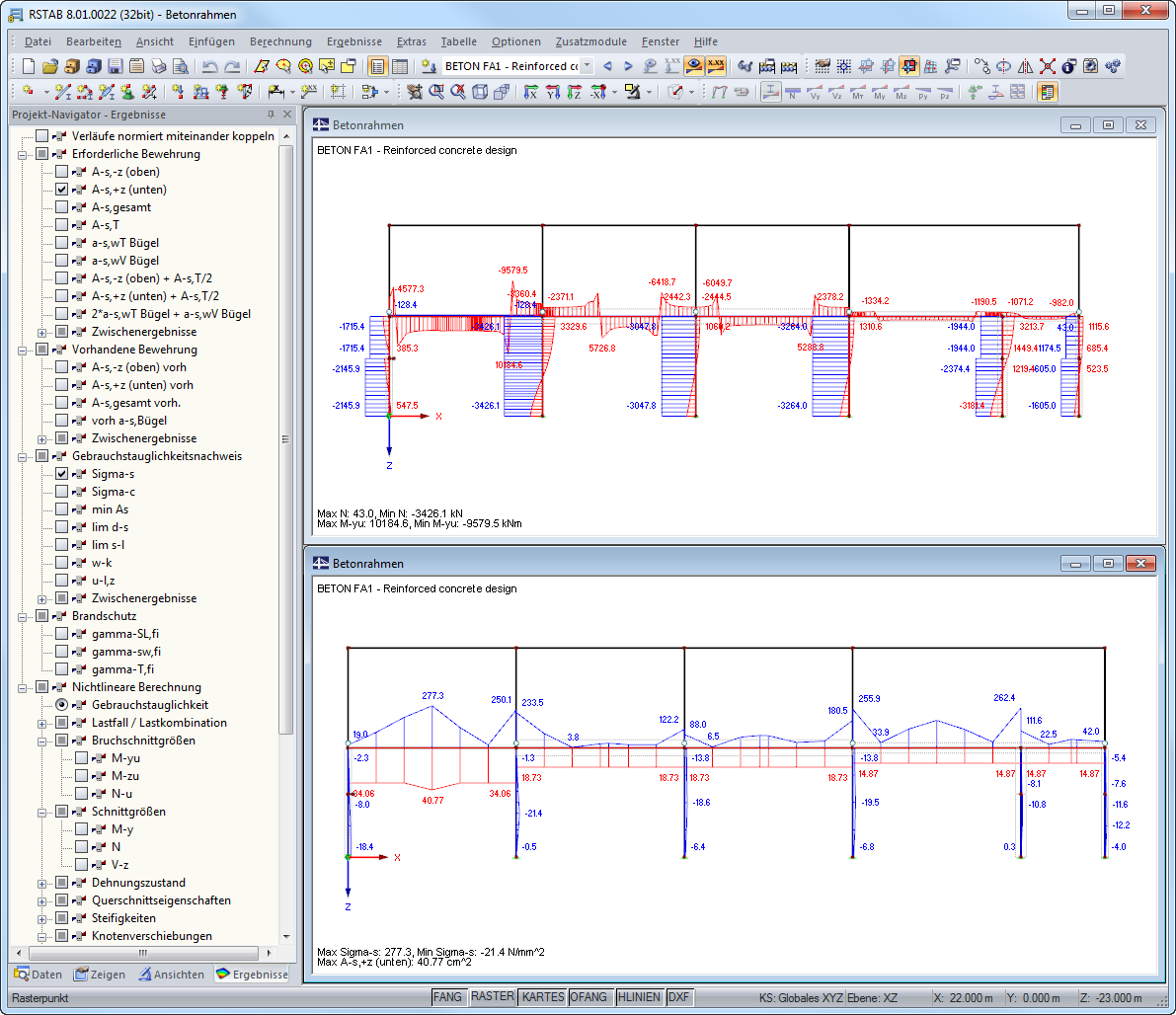Screen dimensions: 1176x1015
Task: Click the view in X direction icon
Action: point(531,93)
